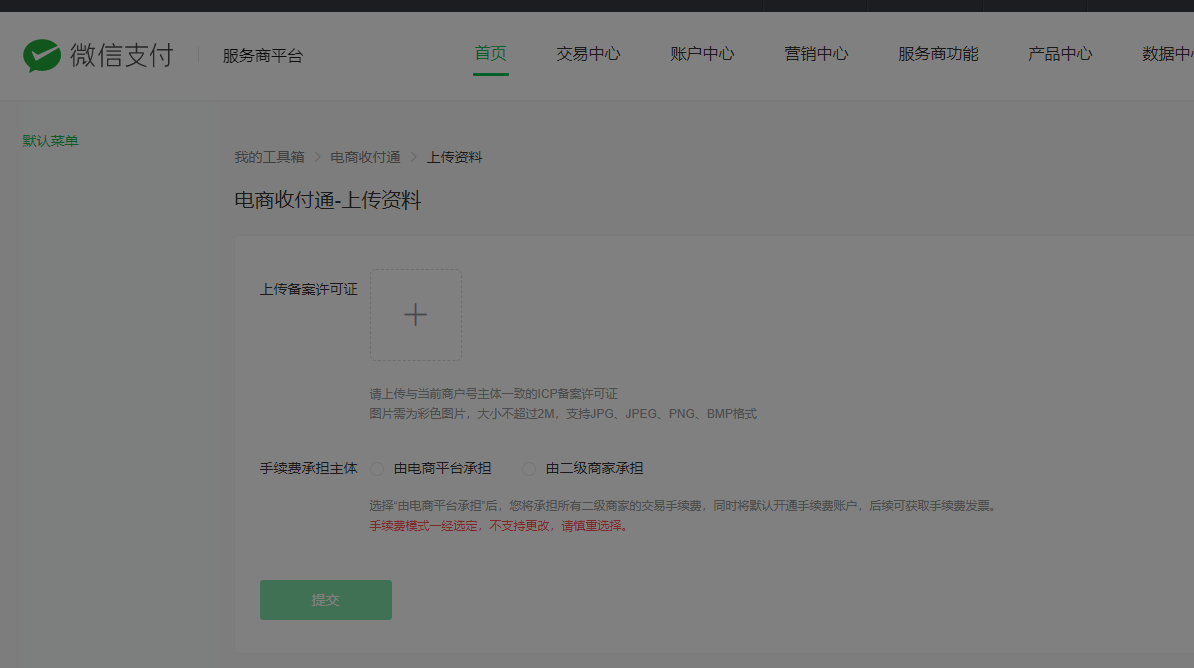Screen dimensions: 1194x668
Task: Click the 上传备案许可证 field label
Action: pos(308,289)
